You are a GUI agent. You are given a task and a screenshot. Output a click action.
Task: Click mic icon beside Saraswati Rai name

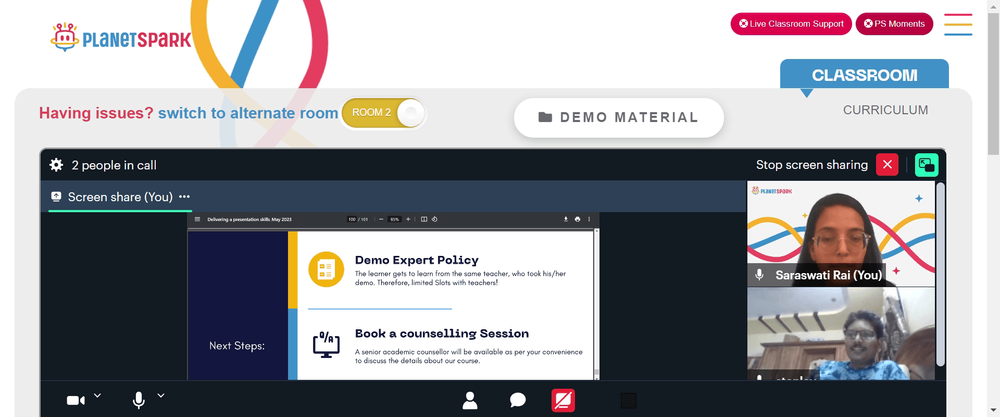[x=760, y=275]
